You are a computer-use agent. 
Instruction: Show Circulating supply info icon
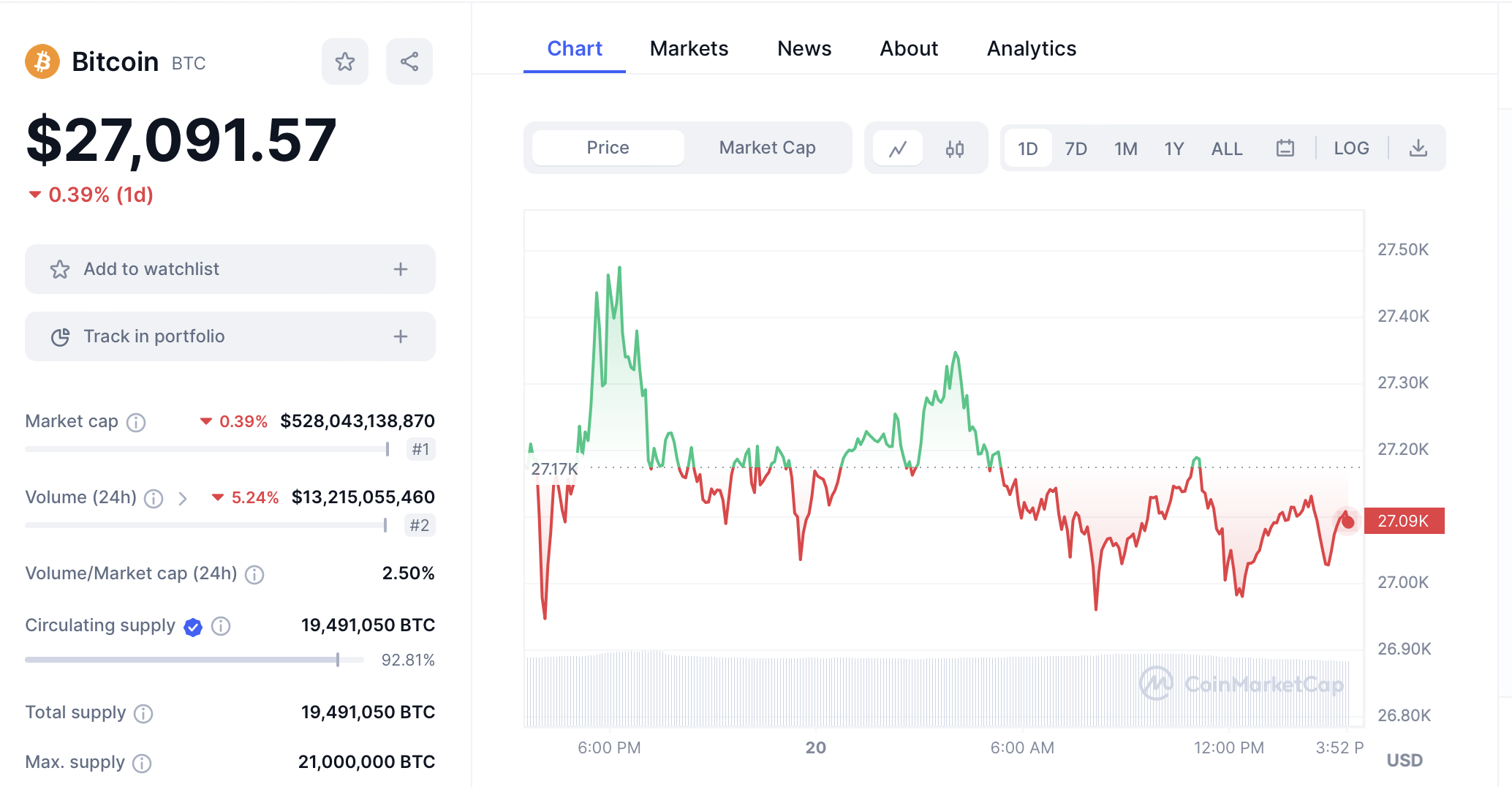[221, 626]
